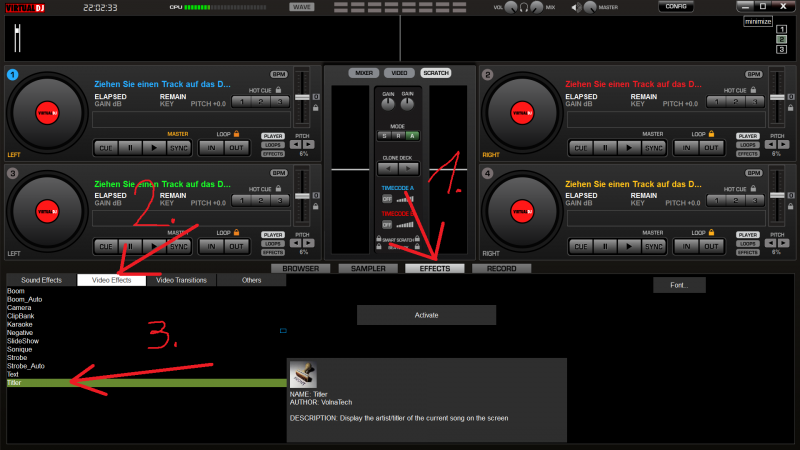This screenshot has height=450, width=800.
Task: Enable SYNC on deck 3
Action: point(178,246)
